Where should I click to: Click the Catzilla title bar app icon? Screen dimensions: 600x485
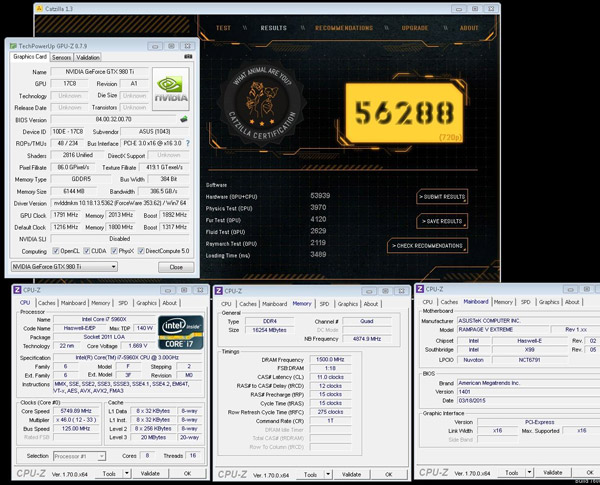(39, 8)
